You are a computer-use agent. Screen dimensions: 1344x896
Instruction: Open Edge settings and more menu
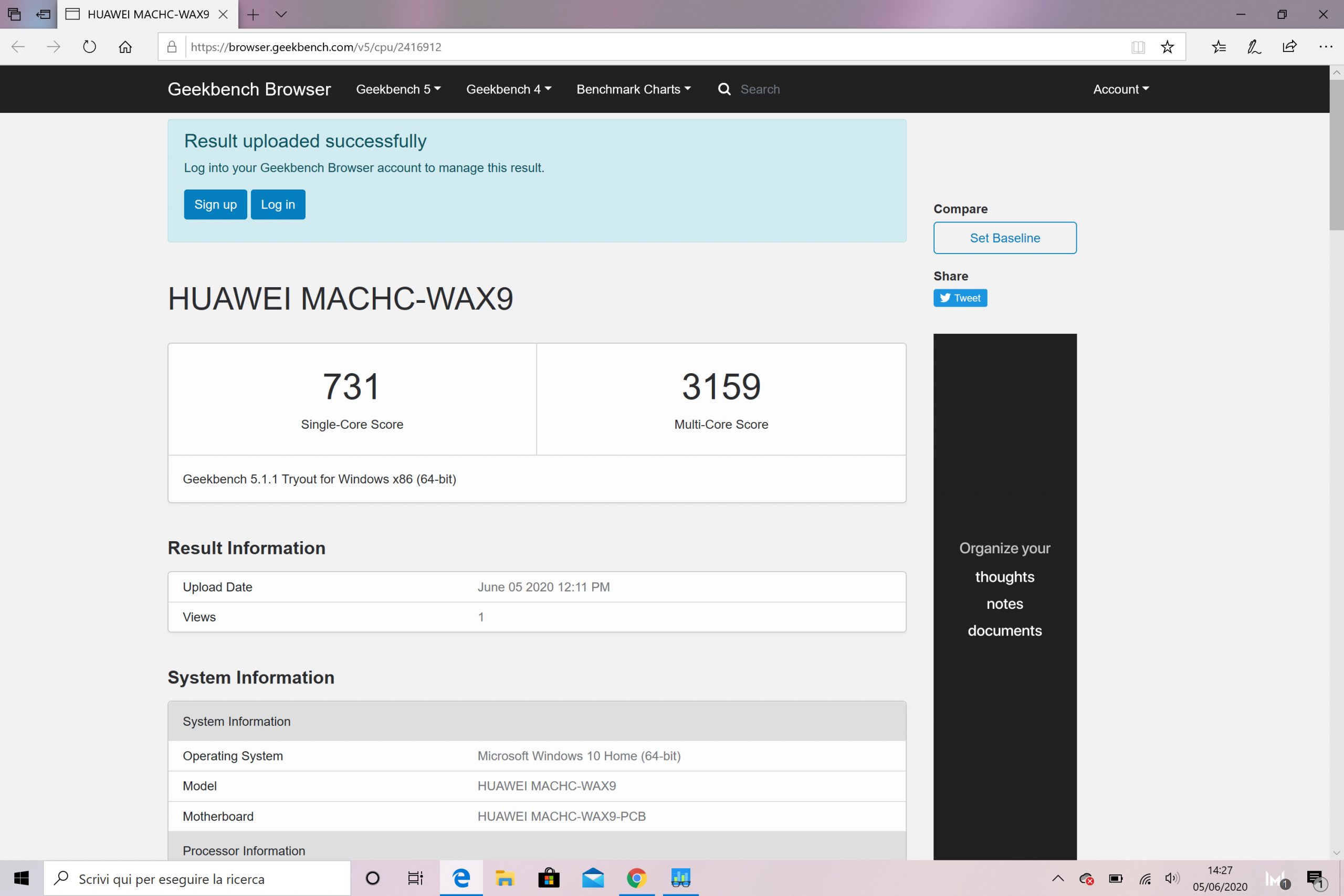click(x=1326, y=47)
